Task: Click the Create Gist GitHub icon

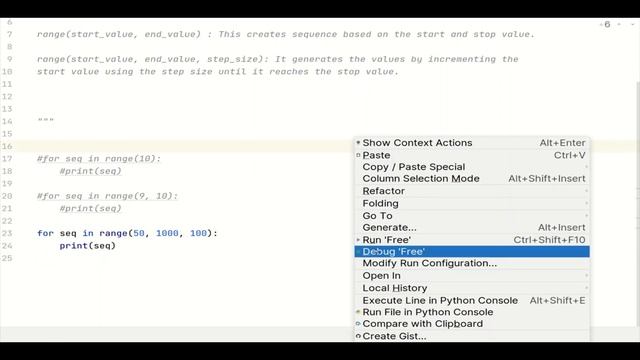Action: click(x=358, y=336)
